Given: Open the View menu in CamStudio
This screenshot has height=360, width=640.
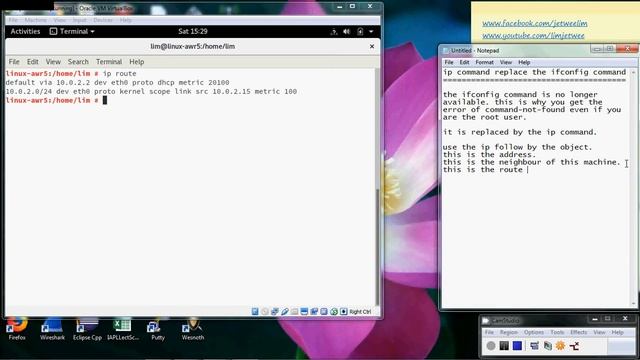Looking at the screenshot, I should coord(599,332).
